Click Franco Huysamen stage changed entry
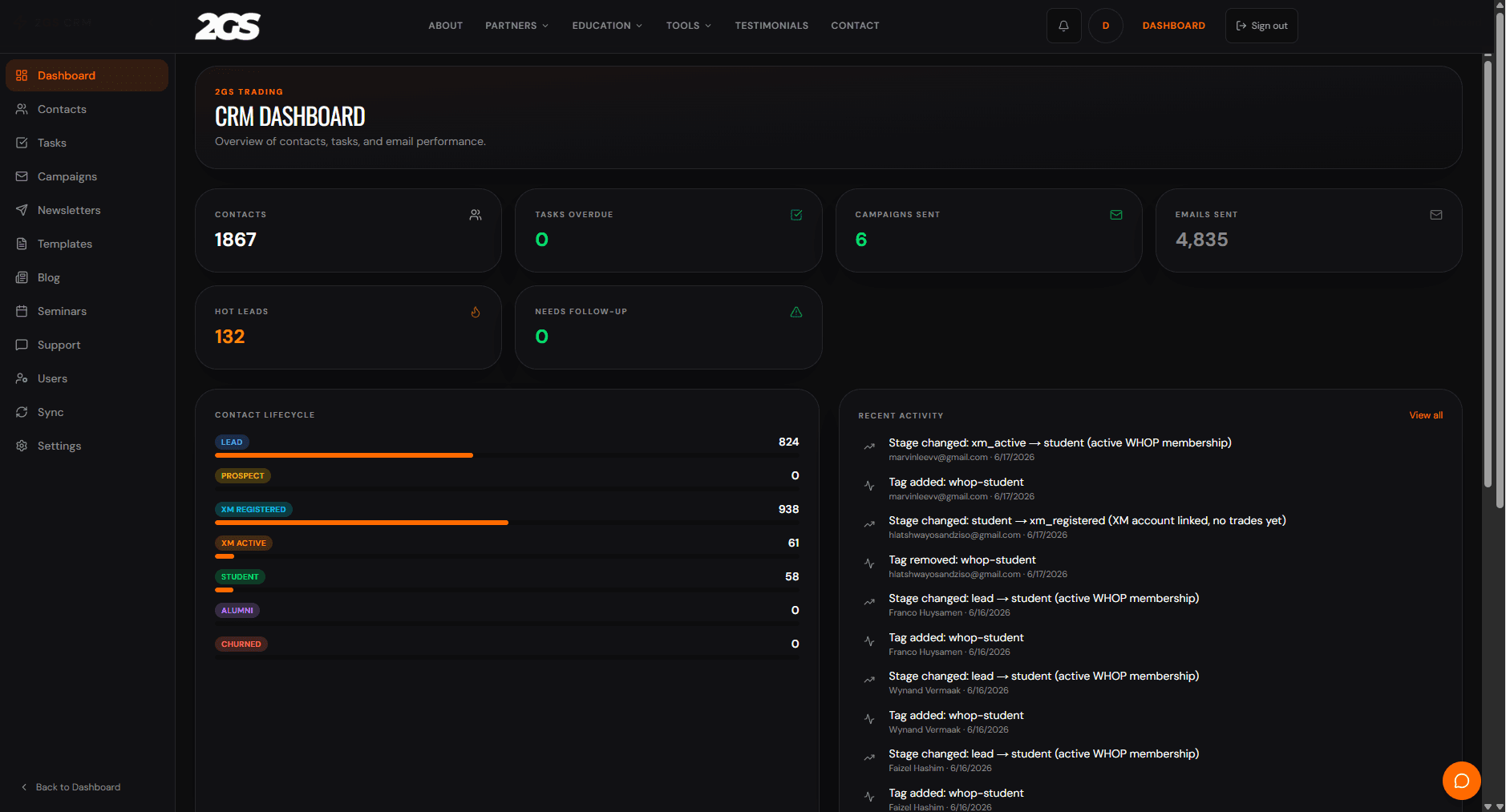Viewport: 1506px width, 812px height. 1150,605
